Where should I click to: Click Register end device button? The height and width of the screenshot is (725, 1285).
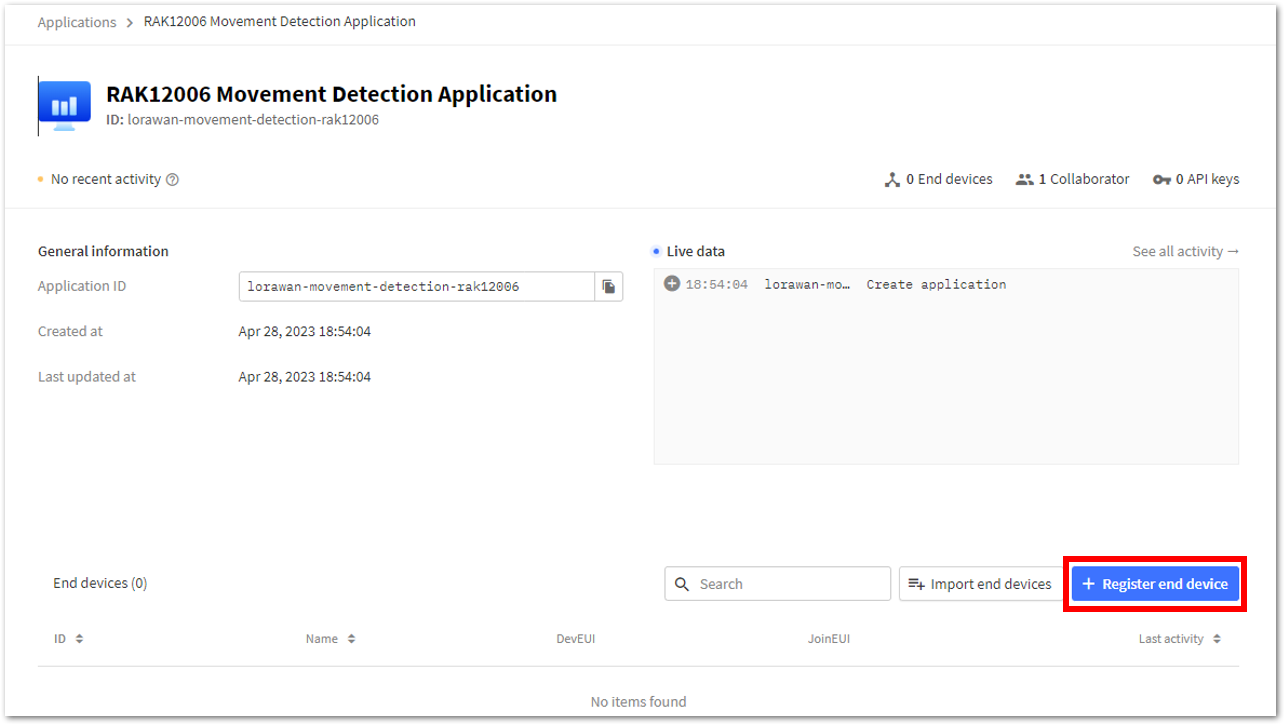pos(1155,584)
